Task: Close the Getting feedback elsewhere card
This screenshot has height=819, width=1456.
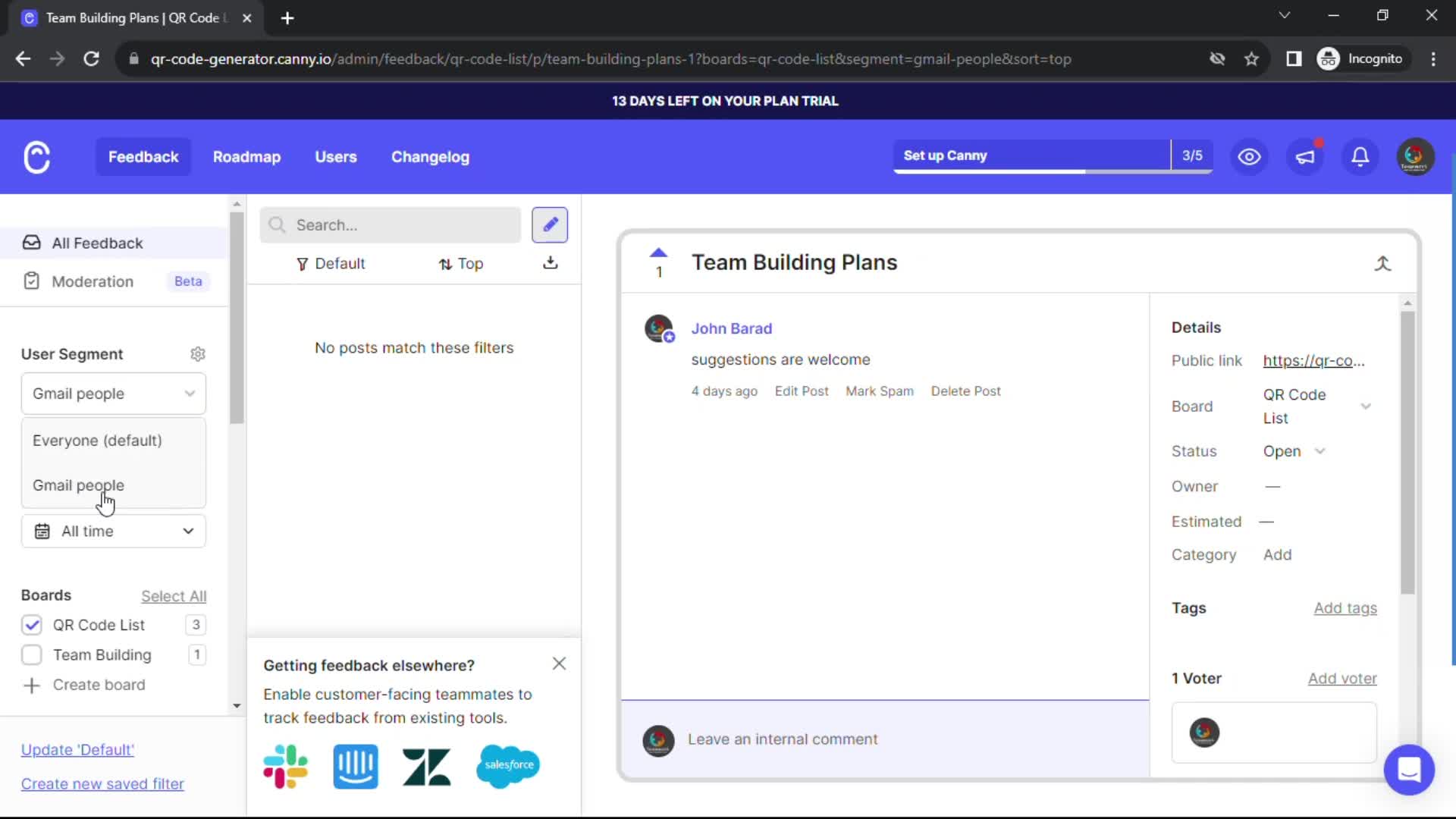Action: click(x=559, y=664)
